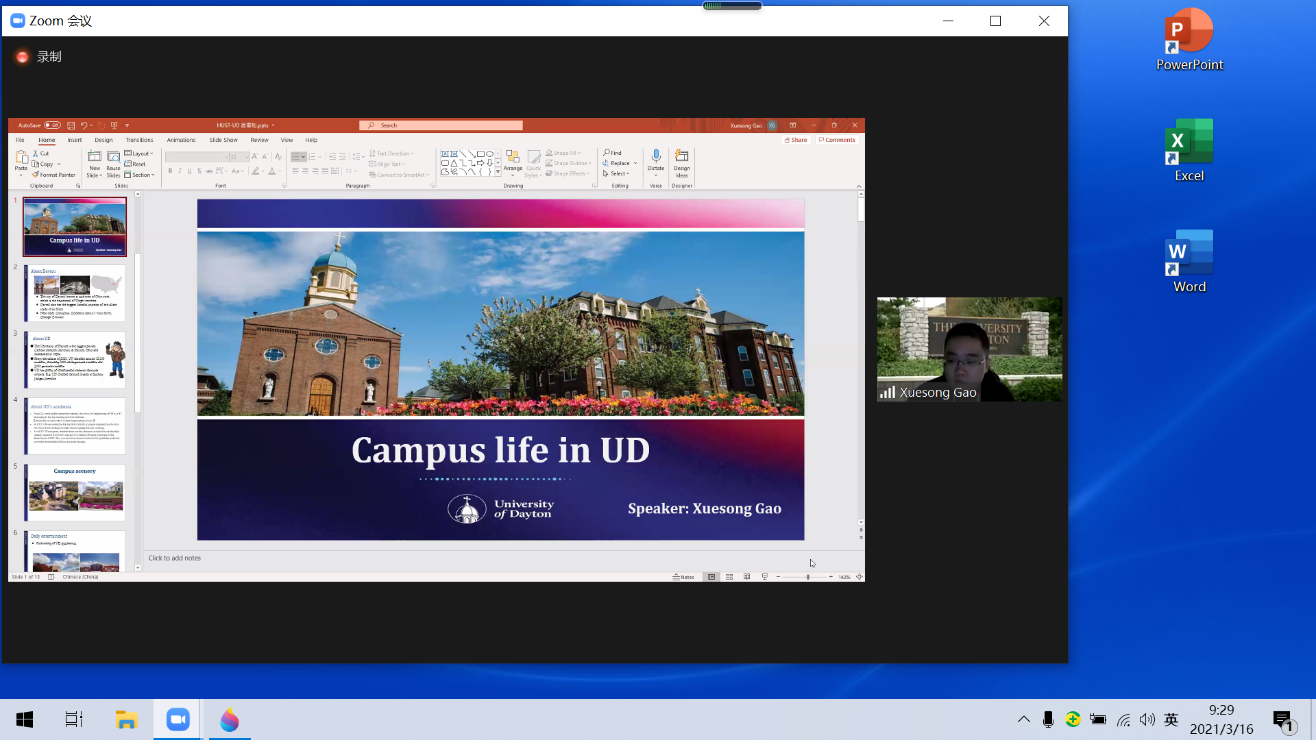The height and width of the screenshot is (740, 1316).
Task: Click the Dictate microphone icon
Action: [656, 156]
